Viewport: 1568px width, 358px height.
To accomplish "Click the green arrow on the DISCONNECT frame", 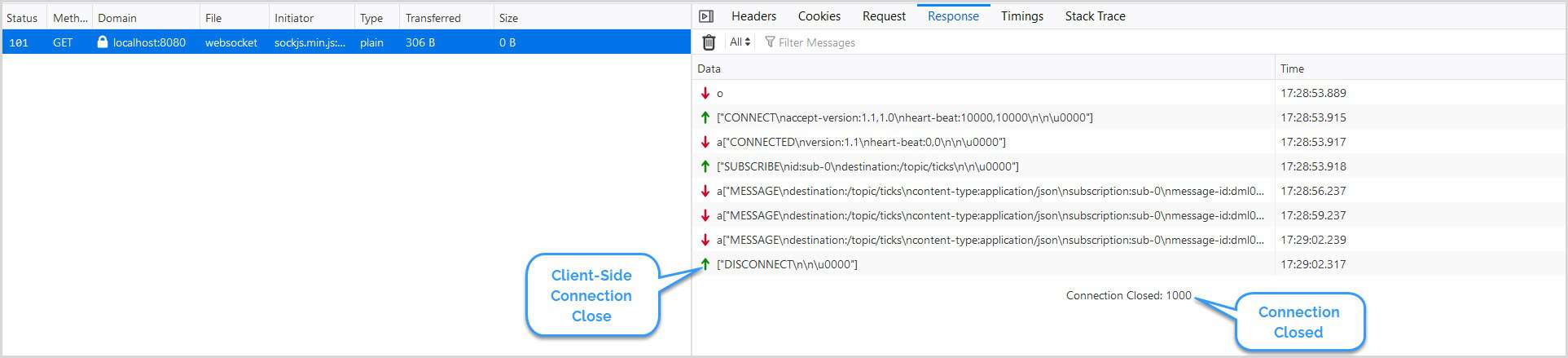I will pyautogui.click(x=705, y=264).
